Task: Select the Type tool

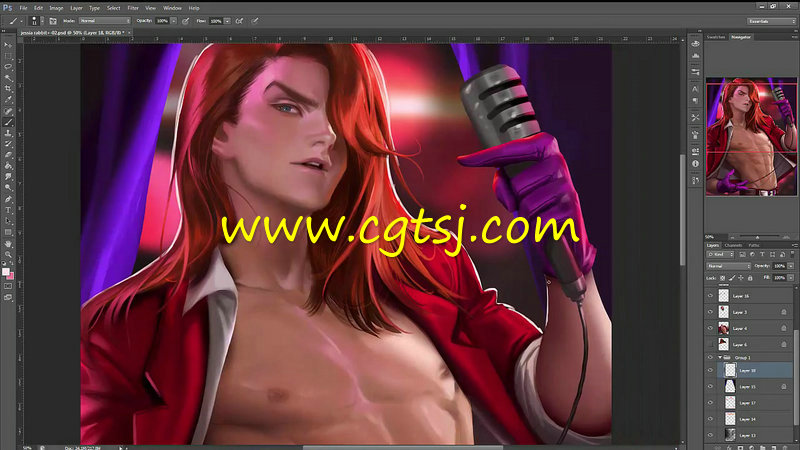Action: (8, 210)
